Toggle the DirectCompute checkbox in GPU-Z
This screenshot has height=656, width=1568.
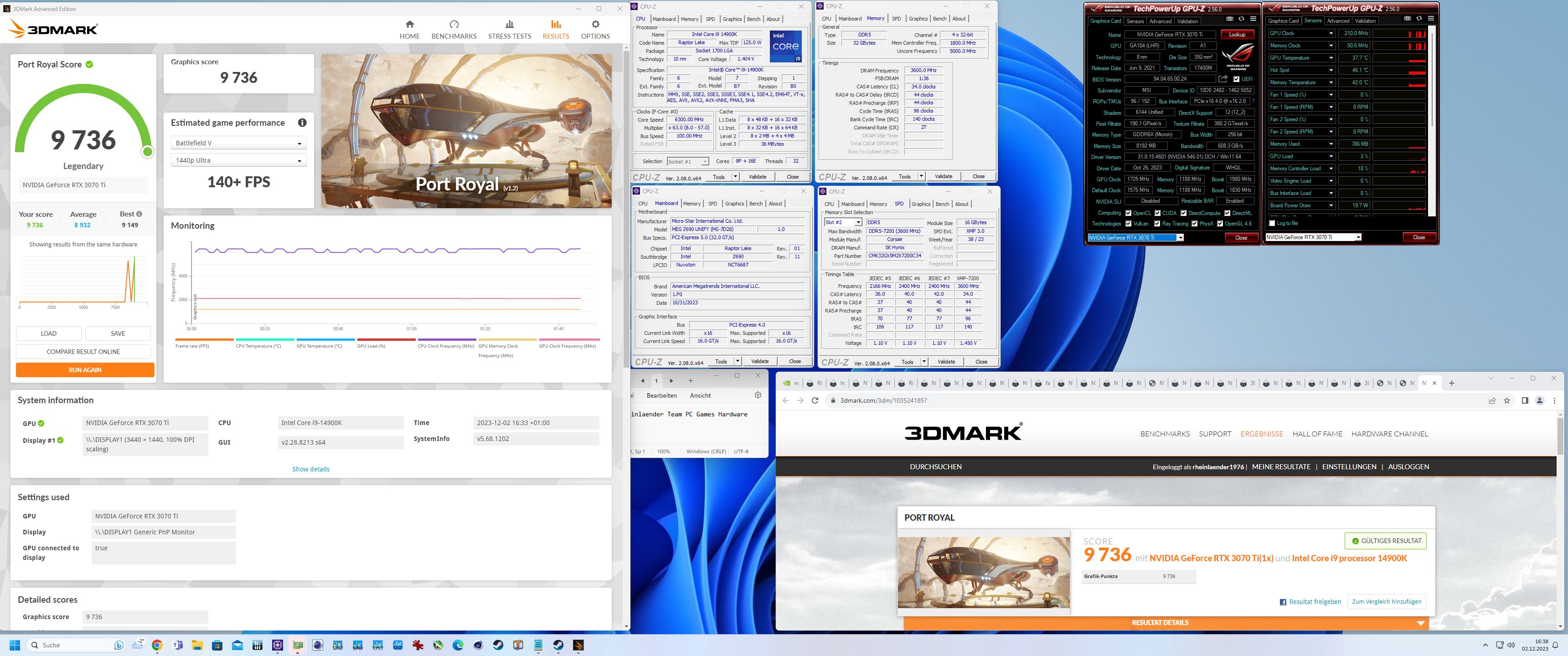[x=1183, y=213]
